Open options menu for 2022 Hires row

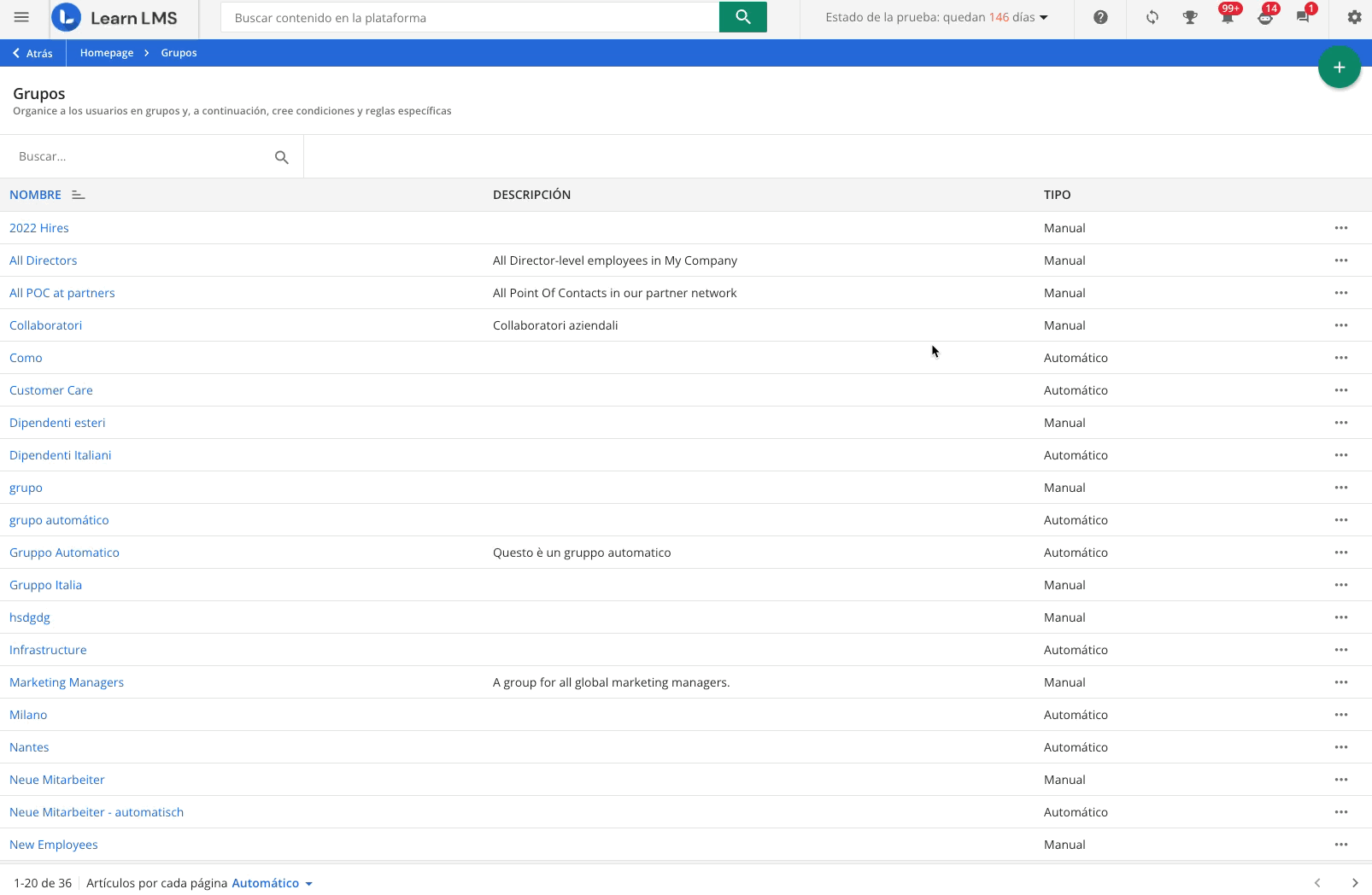click(x=1341, y=228)
